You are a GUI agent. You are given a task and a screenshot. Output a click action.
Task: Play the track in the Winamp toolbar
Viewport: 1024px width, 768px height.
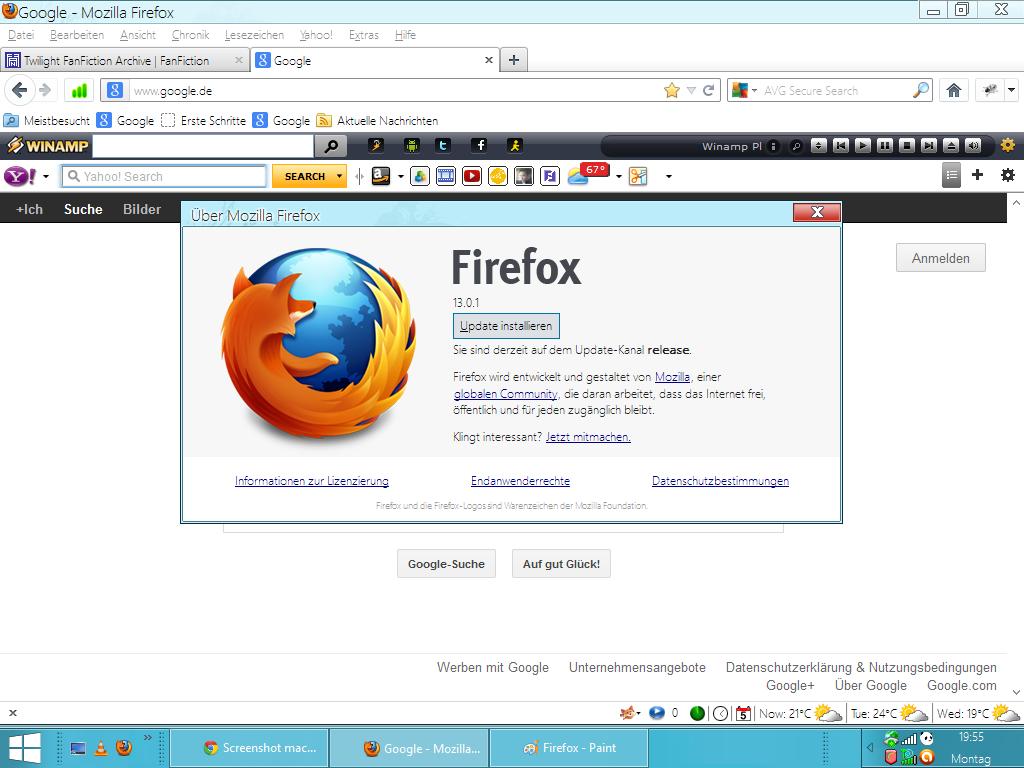click(x=863, y=146)
